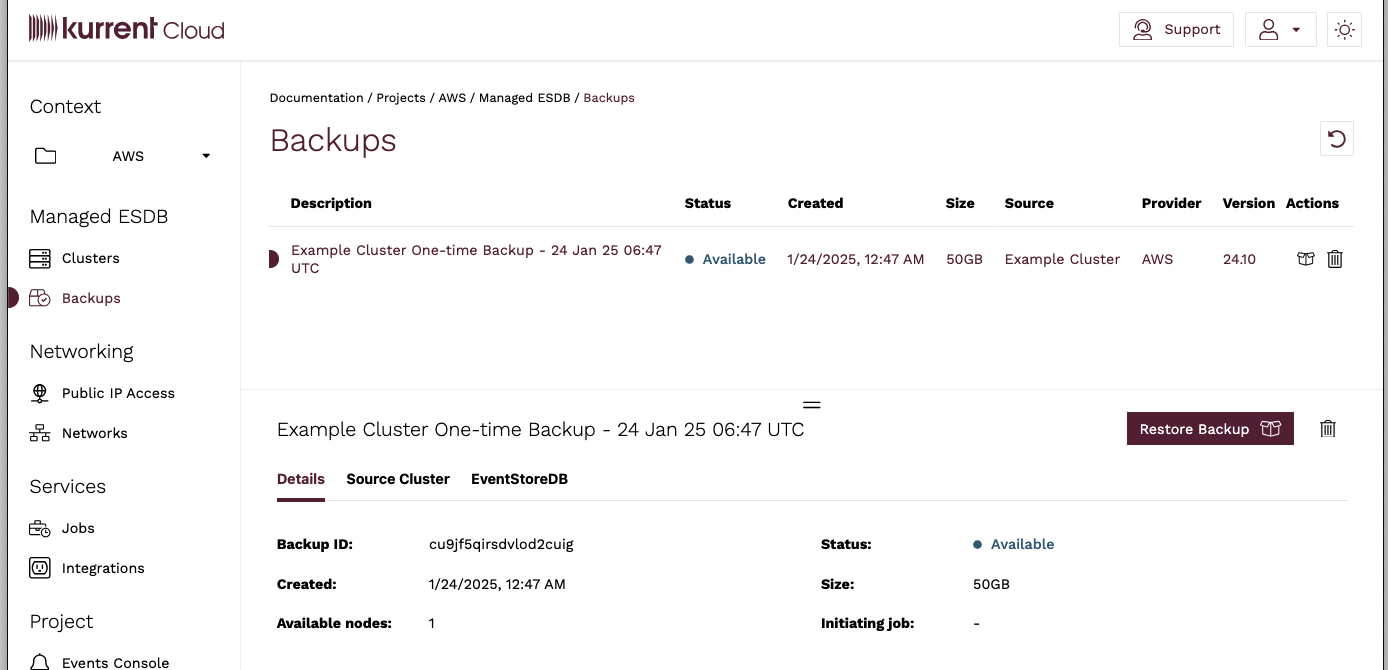1388x670 pixels.
Task: Click the refresh backups list icon
Action: click(1337, 139)
